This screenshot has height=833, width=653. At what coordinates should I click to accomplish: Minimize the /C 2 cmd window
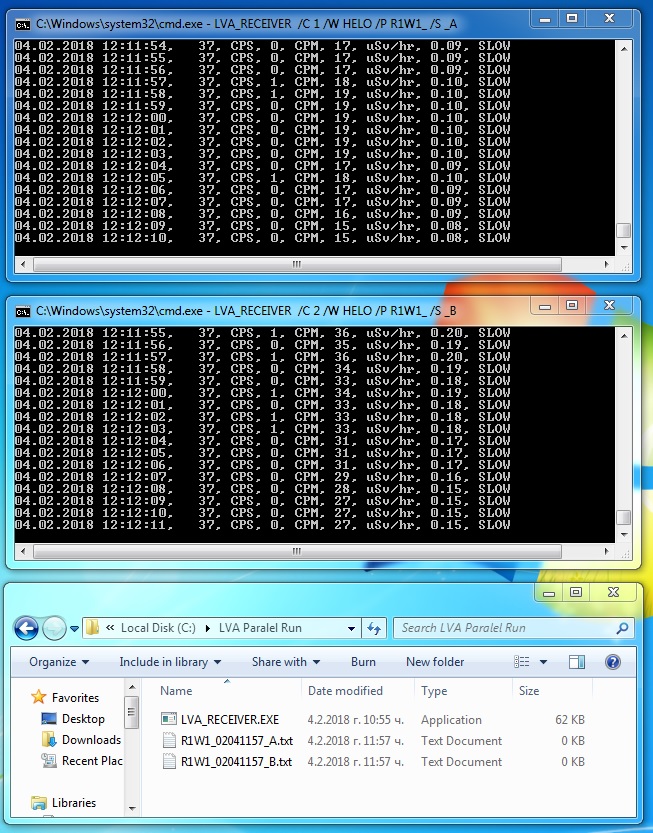point(545,305)
